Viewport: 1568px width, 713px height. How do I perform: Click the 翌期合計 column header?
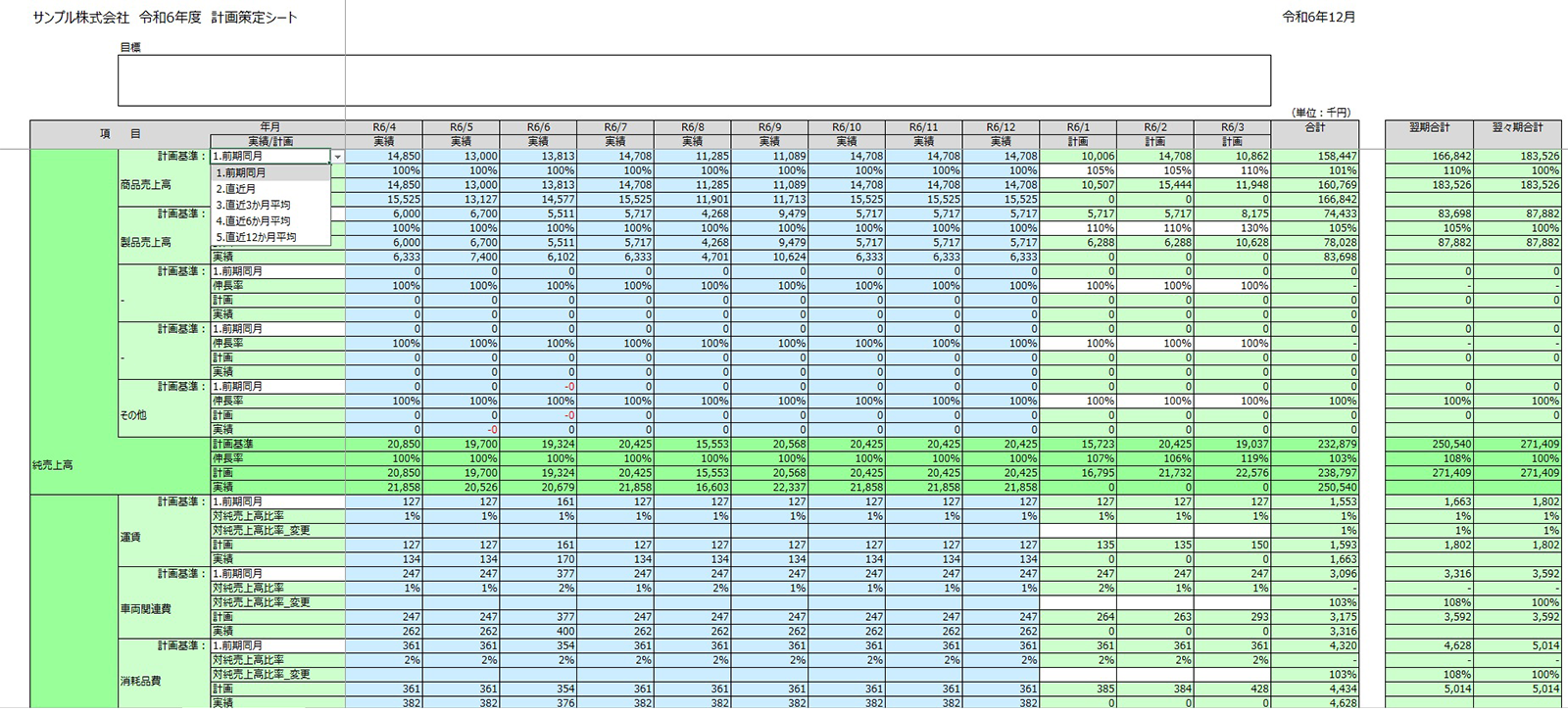pos(1428,127)
